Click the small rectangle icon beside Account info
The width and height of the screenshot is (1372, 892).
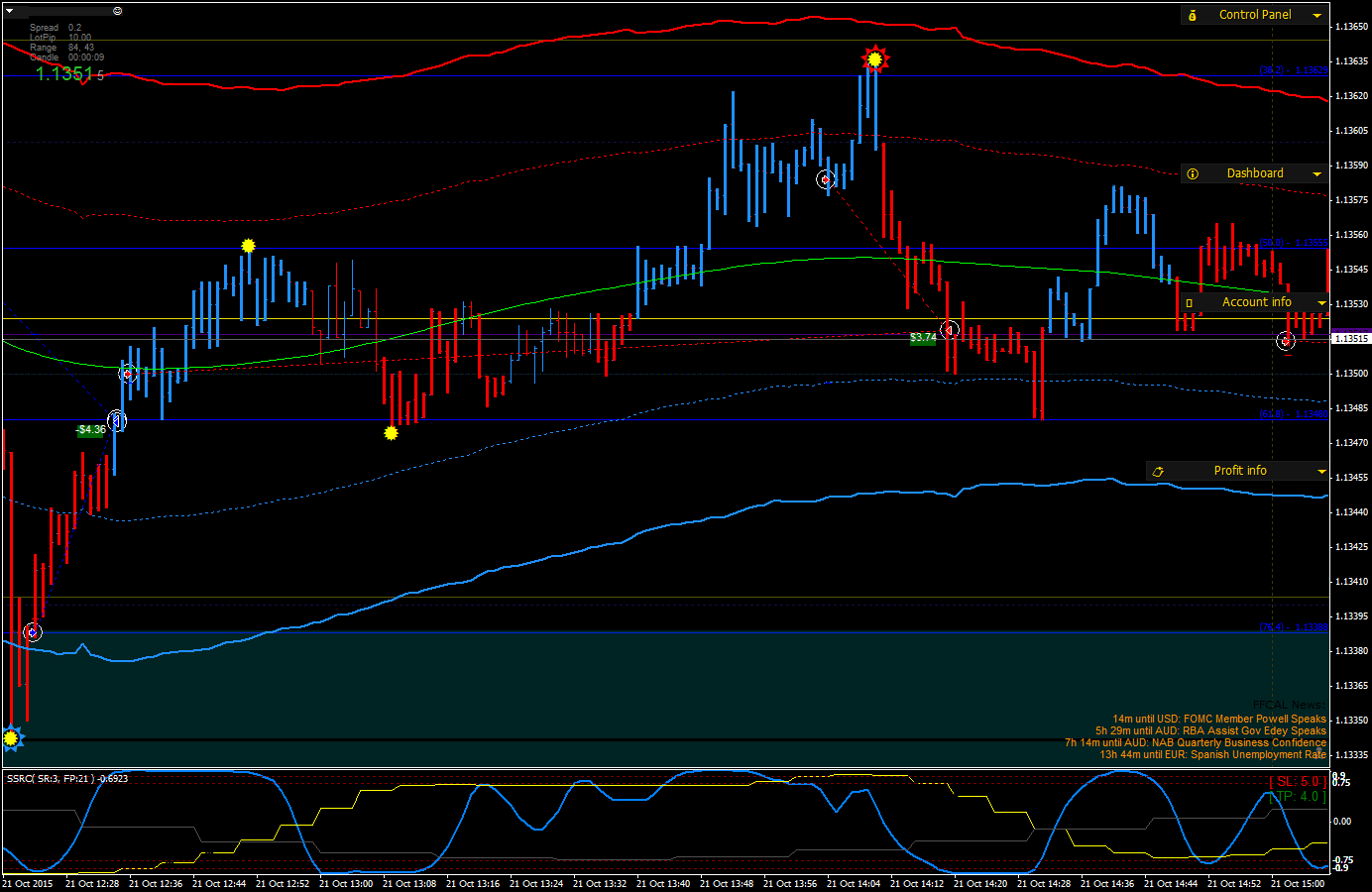pos(1190,303)
